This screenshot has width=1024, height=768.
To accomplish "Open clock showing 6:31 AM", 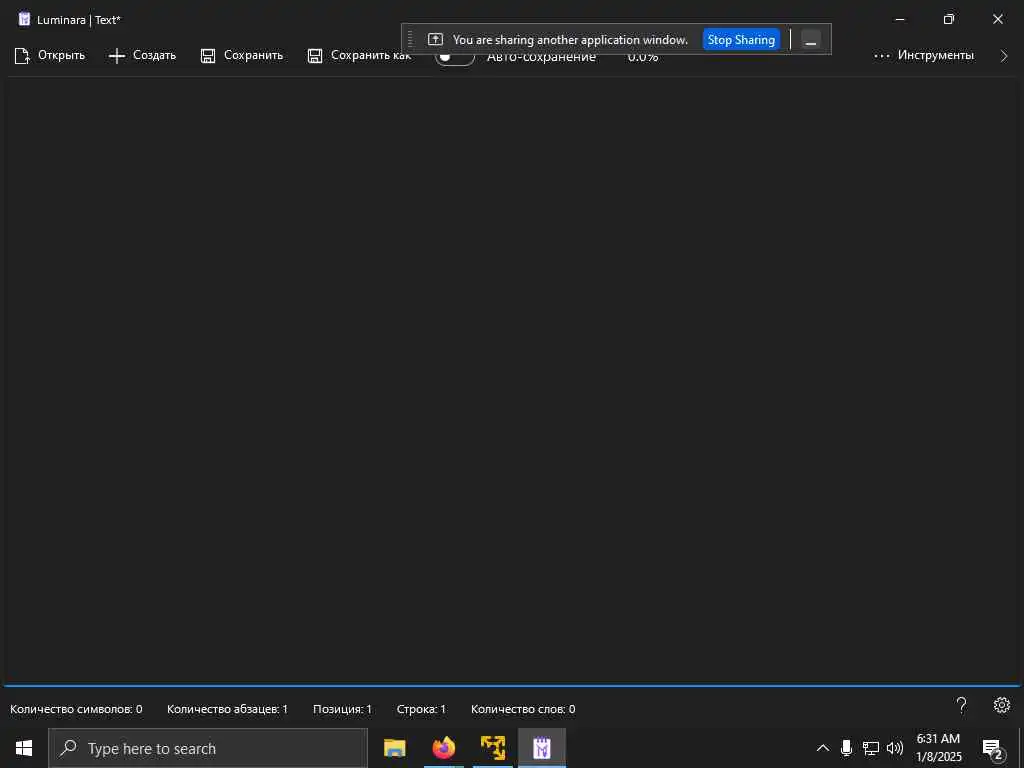I will point(938,748).
